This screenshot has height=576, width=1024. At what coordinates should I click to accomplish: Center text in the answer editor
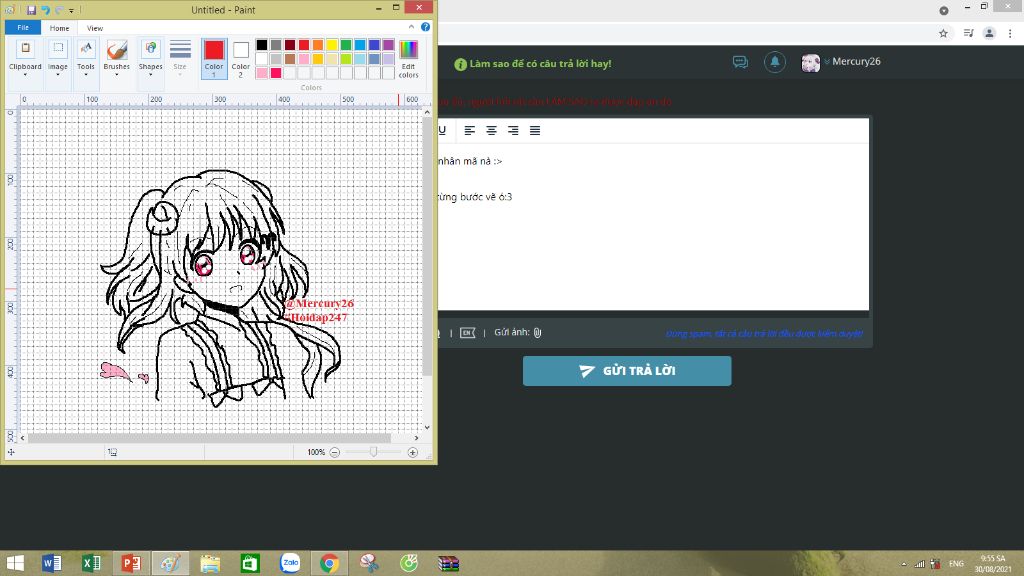[x=491, y=131]
